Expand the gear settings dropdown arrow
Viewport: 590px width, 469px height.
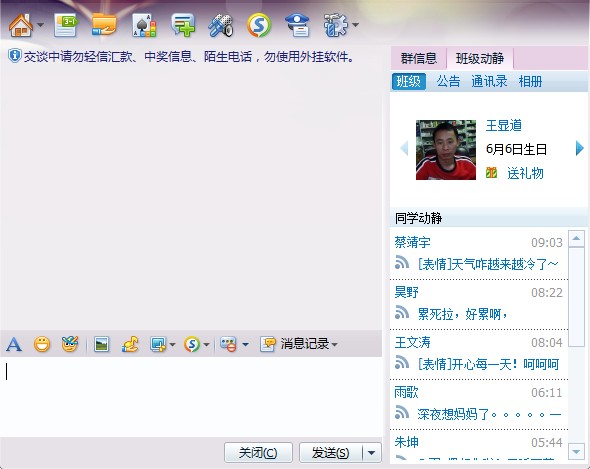(355, 25)
